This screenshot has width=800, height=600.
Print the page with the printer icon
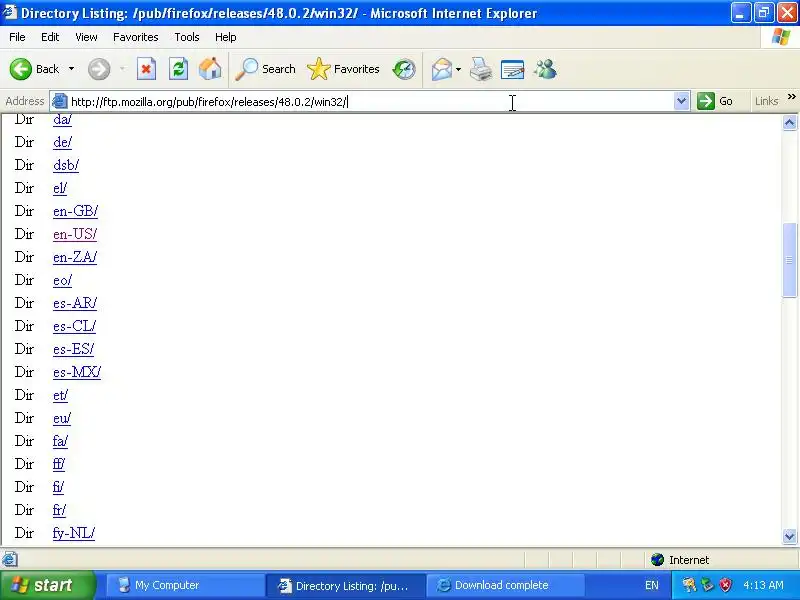pos(481,69)
